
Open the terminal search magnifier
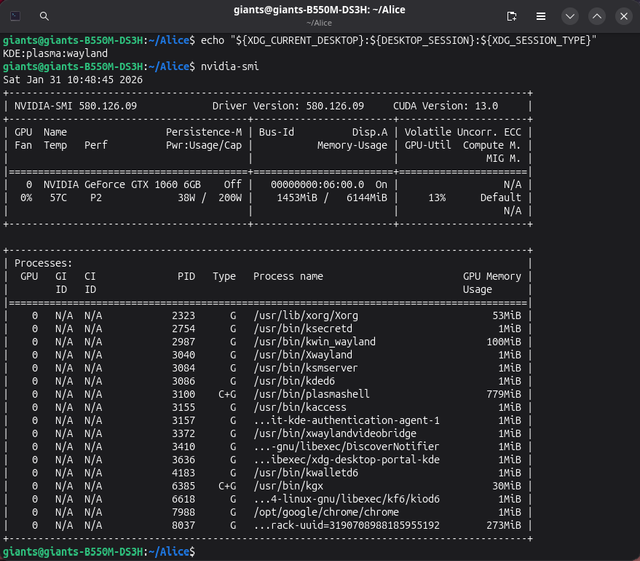coord(44,16)
